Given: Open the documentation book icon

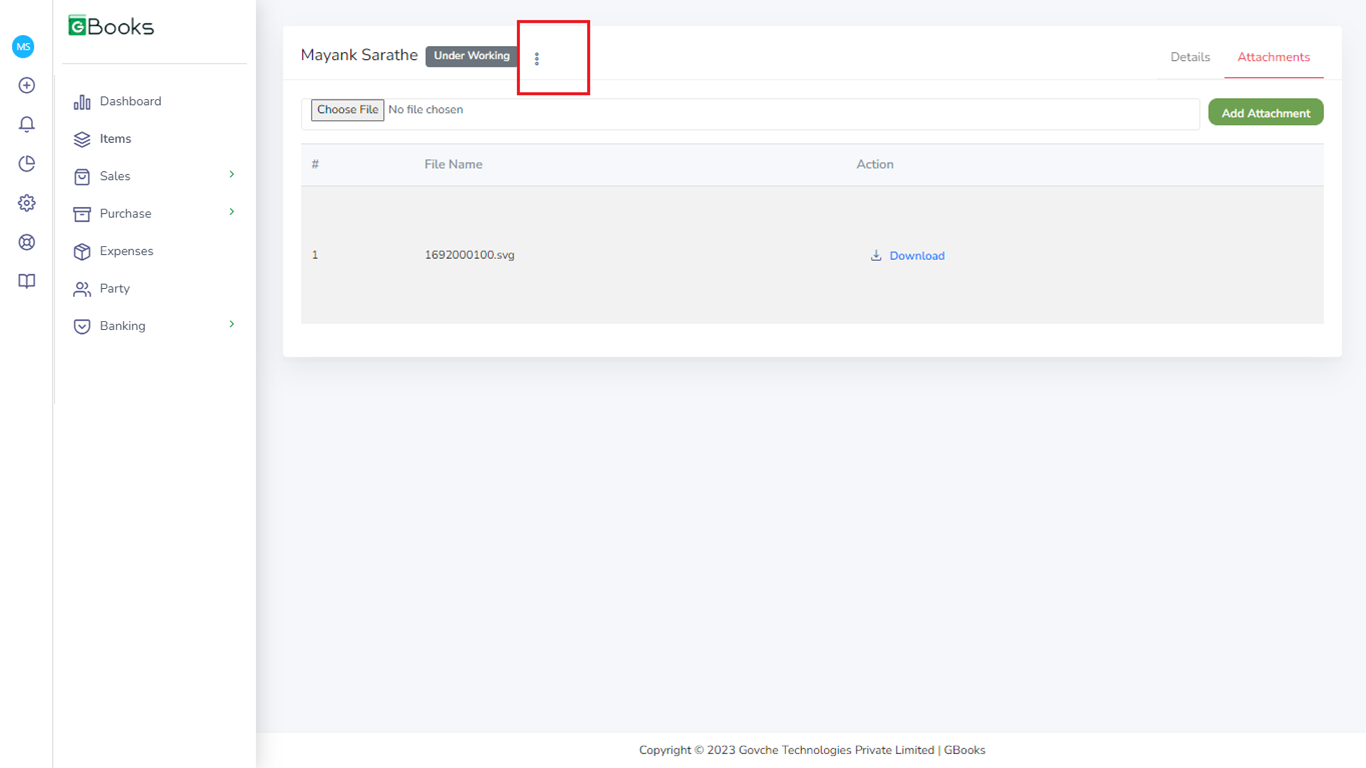Looking at the screenshot, I should 27,281.
